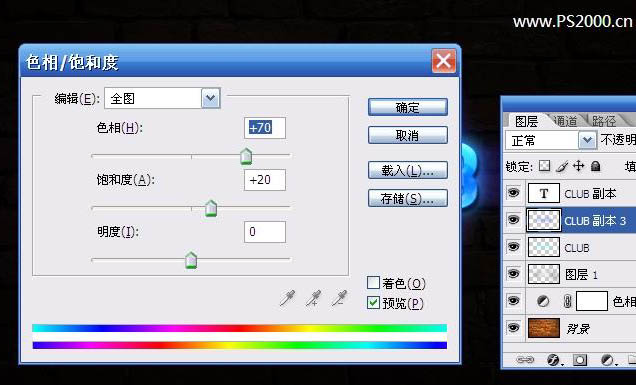The image size is (636, 385).
Task: Switch to the 路径 paths tab
Action: click(x=604, y=120)
